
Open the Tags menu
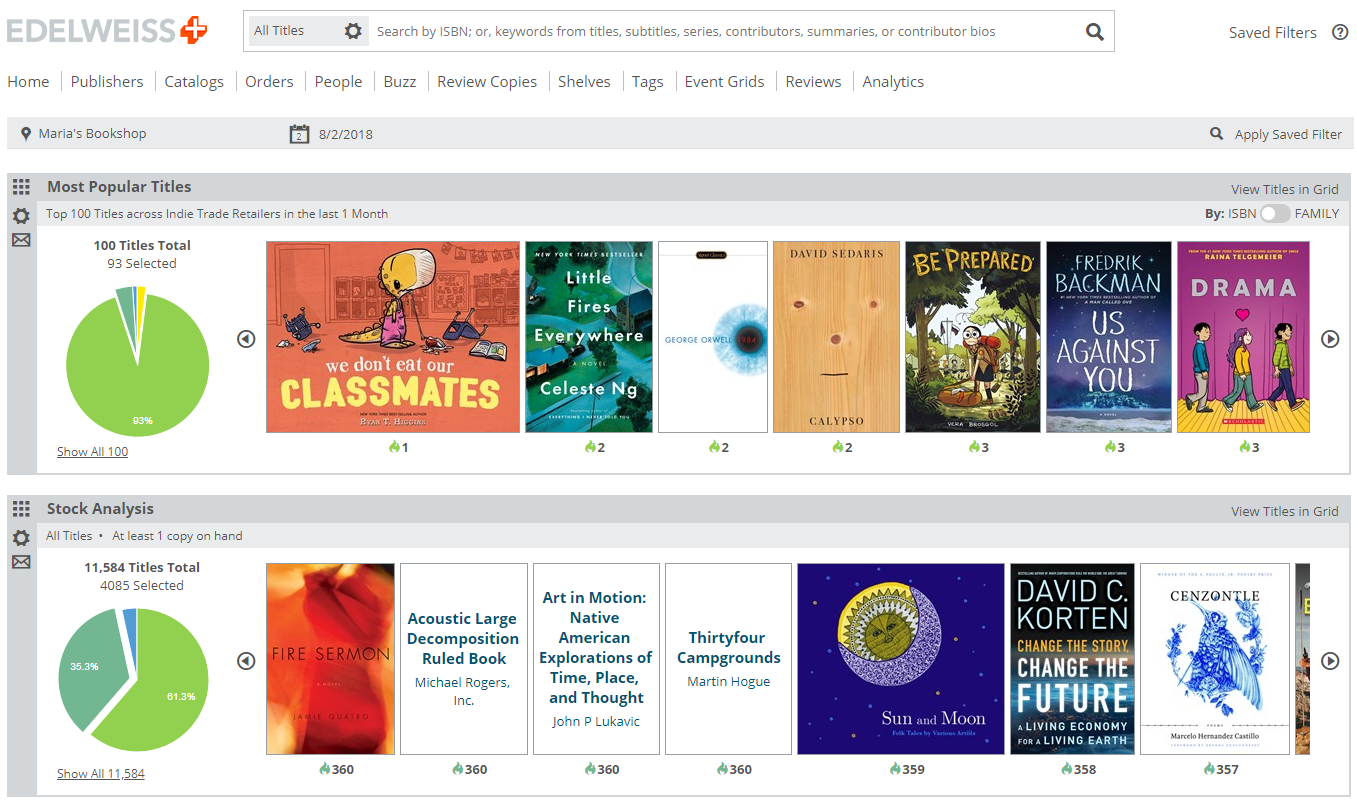click(648, 82)
